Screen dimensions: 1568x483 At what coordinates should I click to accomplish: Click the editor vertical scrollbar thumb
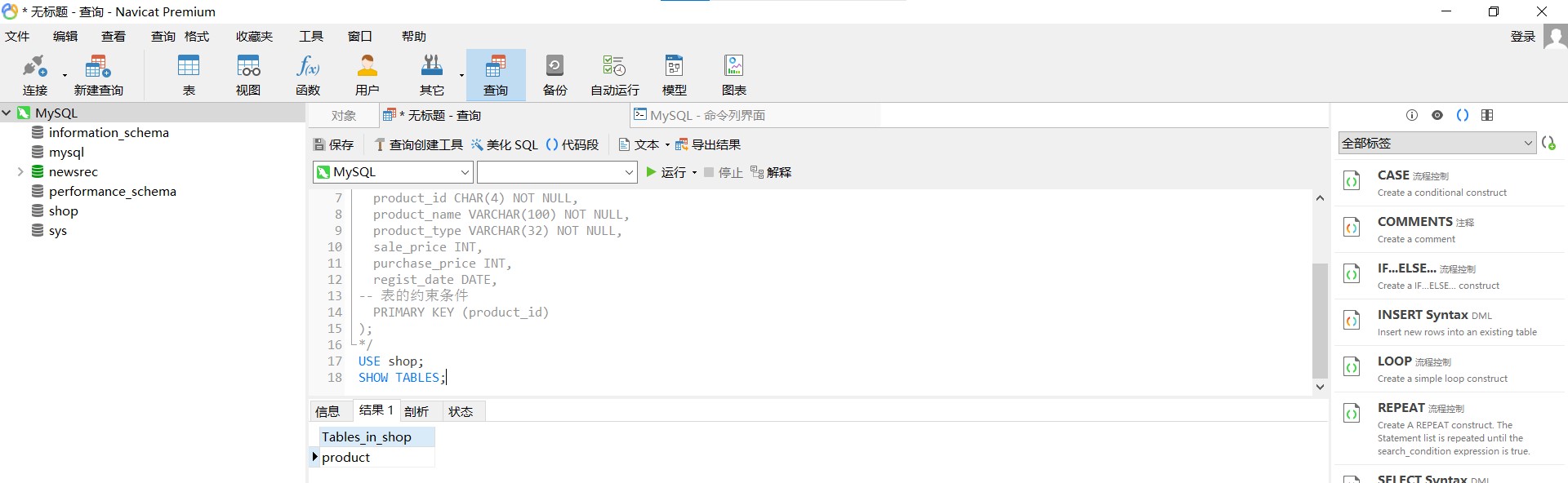[x=1320, y=321]
